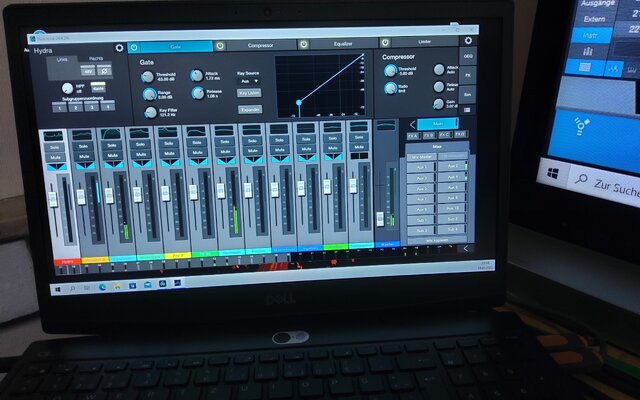Viewport: 640px width, 400px height.
Task: Collapse the mix panel with bottom-right chevron
Action: tap(466, 248)
